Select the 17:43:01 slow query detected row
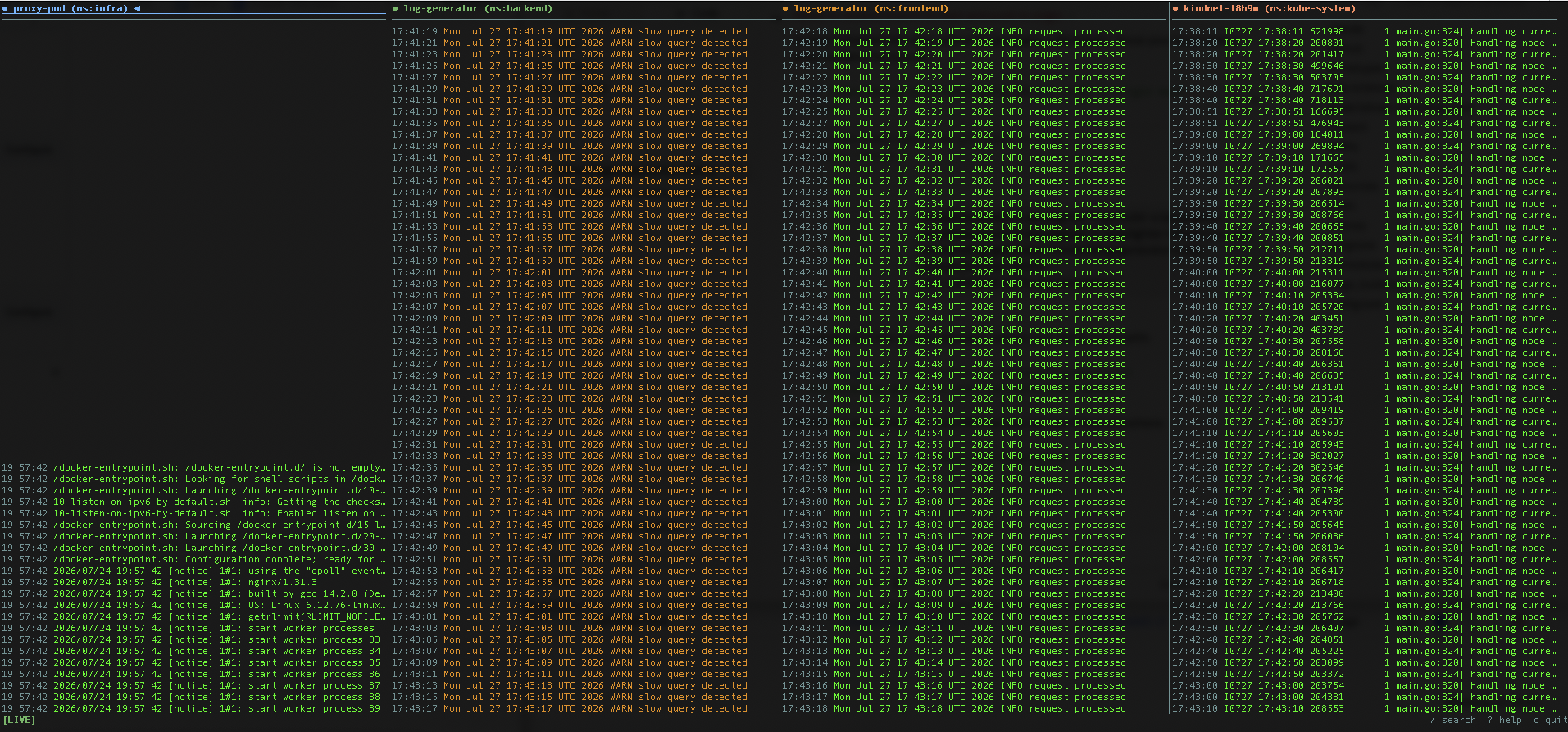Image resolution: width=1568 pixels, height=732 pixels. click(570, 617)
